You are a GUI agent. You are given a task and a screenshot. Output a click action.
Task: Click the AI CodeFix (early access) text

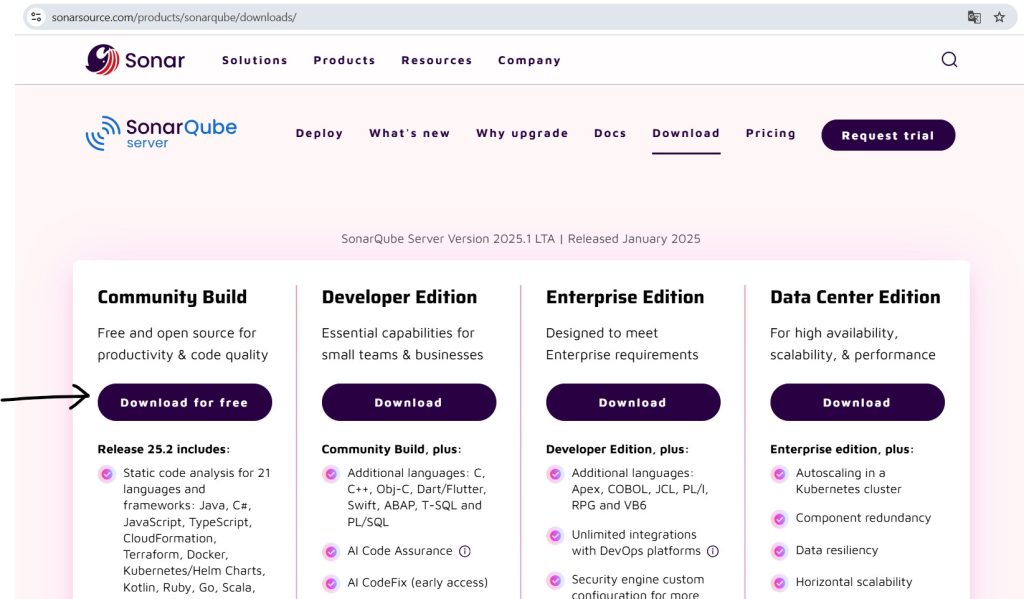tap(417, 583)
